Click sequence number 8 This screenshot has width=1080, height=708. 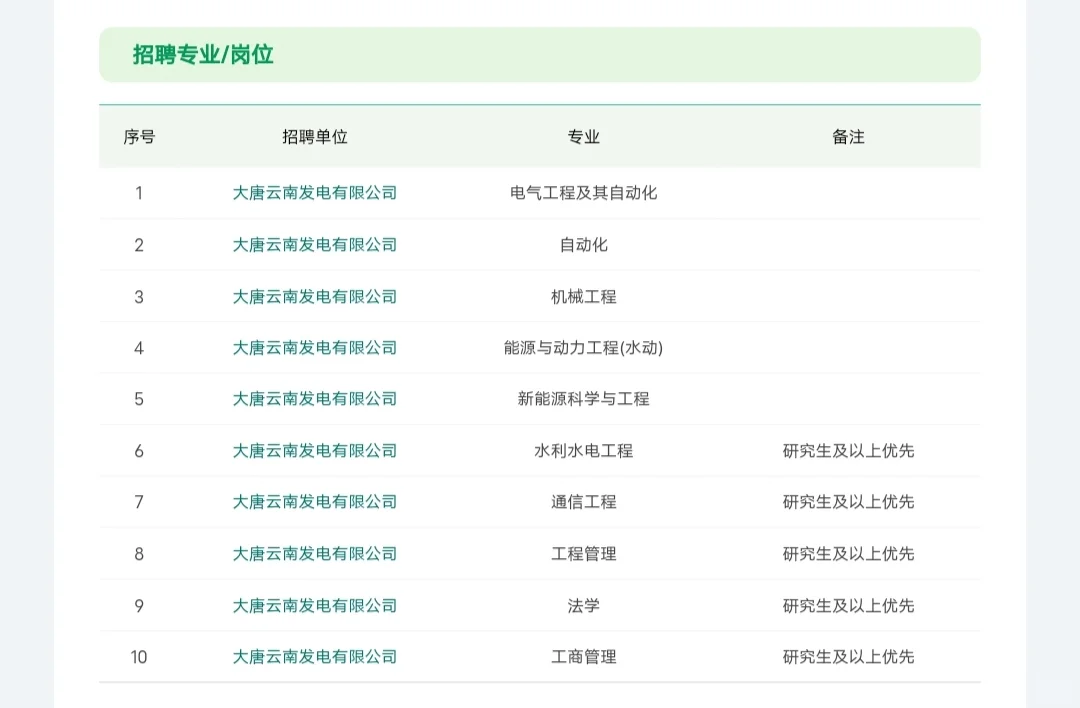point(139,554)
